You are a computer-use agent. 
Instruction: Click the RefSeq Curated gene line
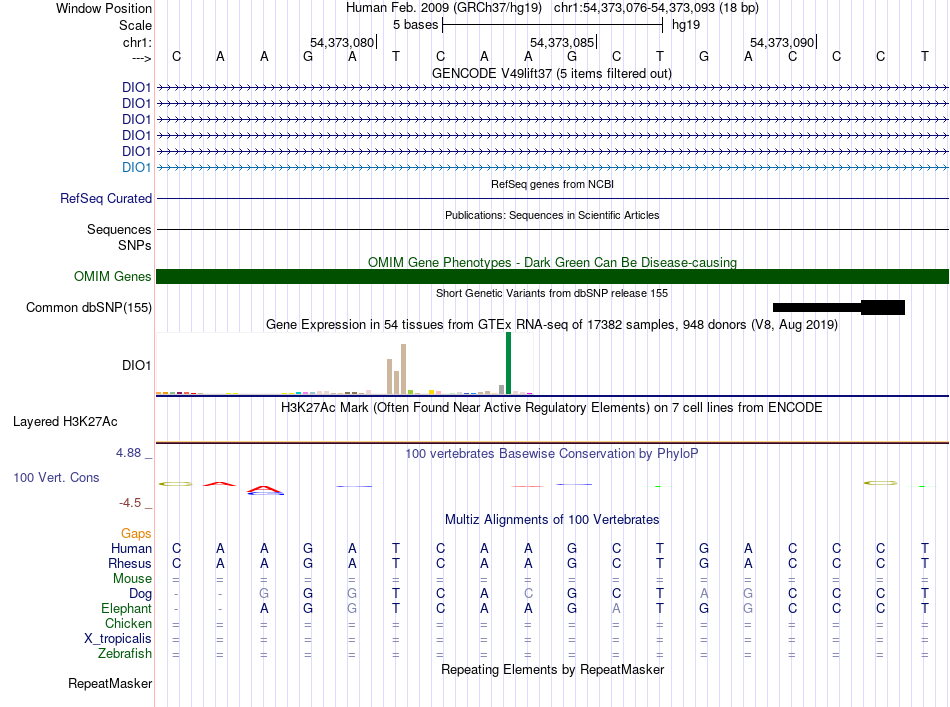(552, 198)
